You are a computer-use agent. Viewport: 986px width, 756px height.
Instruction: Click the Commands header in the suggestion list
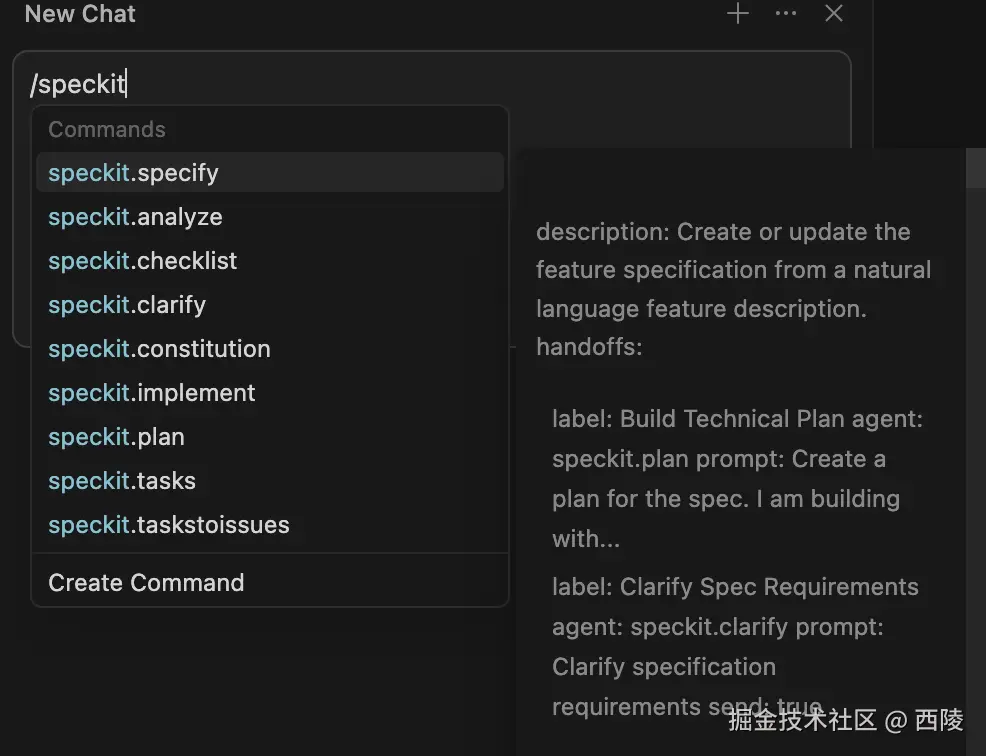point(107,130)
